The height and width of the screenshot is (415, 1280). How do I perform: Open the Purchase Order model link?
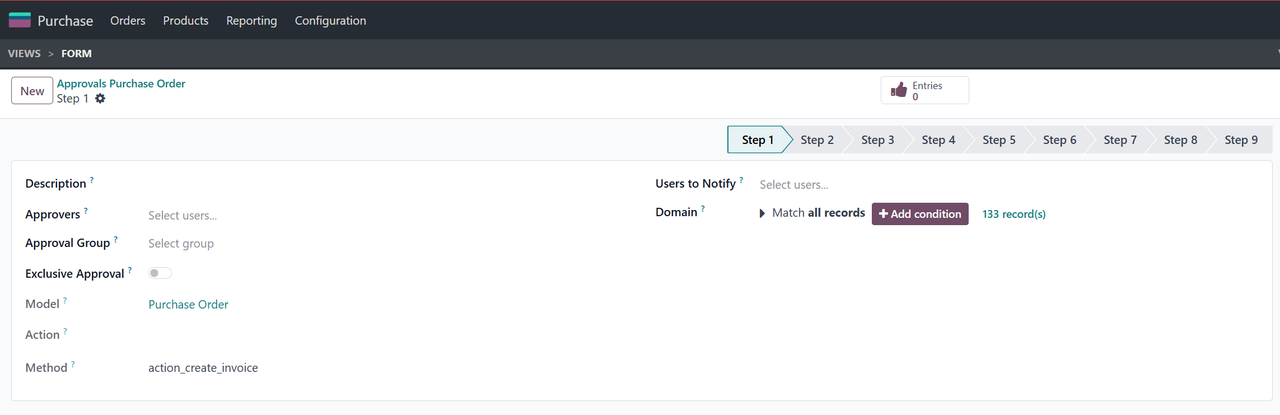(x=188, y=304)
